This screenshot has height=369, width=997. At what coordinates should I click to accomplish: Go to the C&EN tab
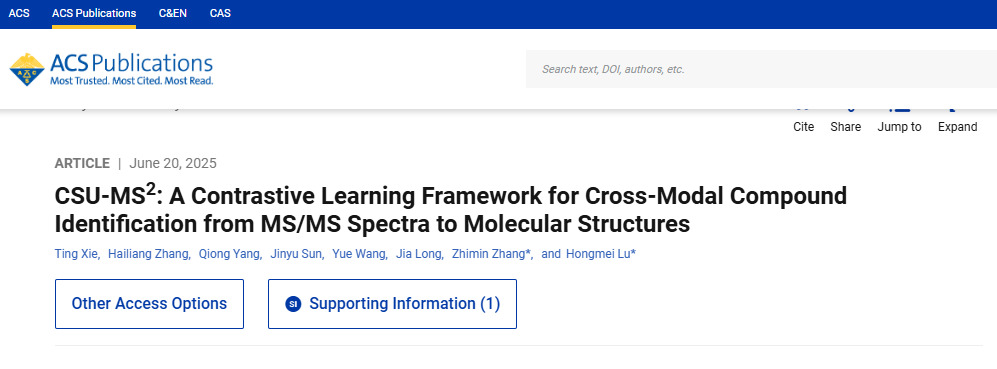173,13
